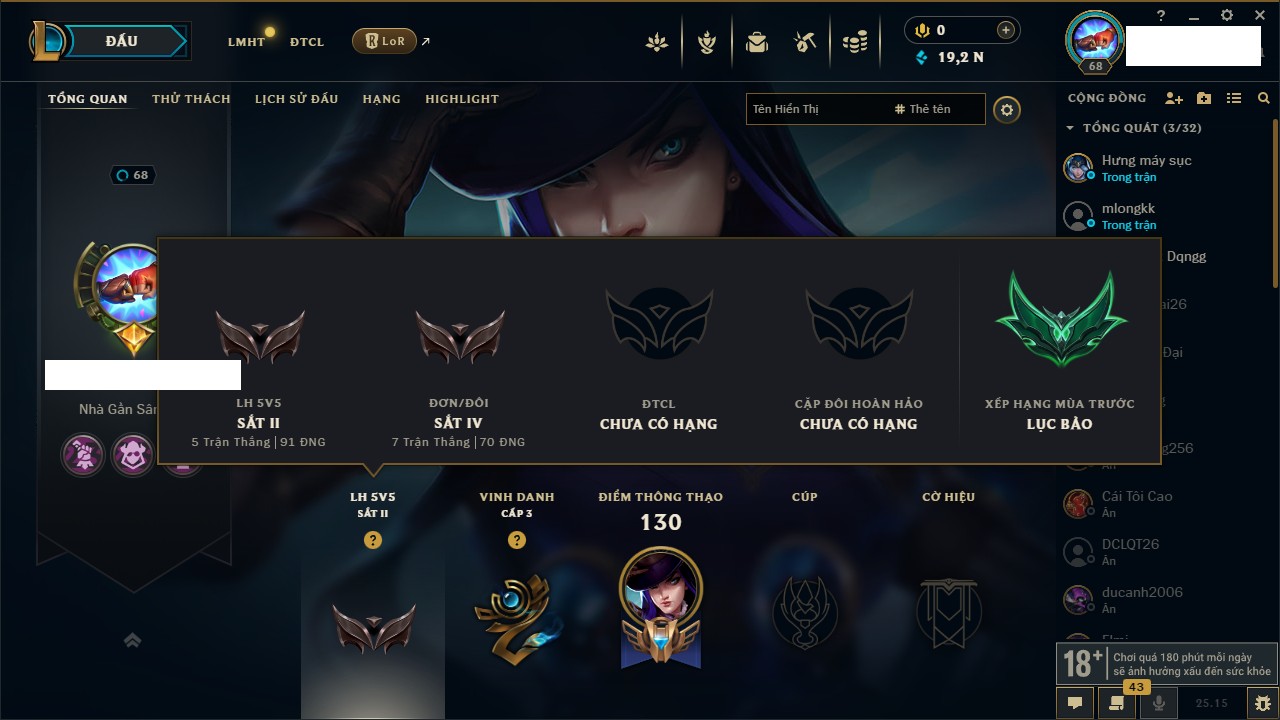Toggle the microphone mute button
The width and height of the screenshot is (1280, 720).
coord(1159,703)
